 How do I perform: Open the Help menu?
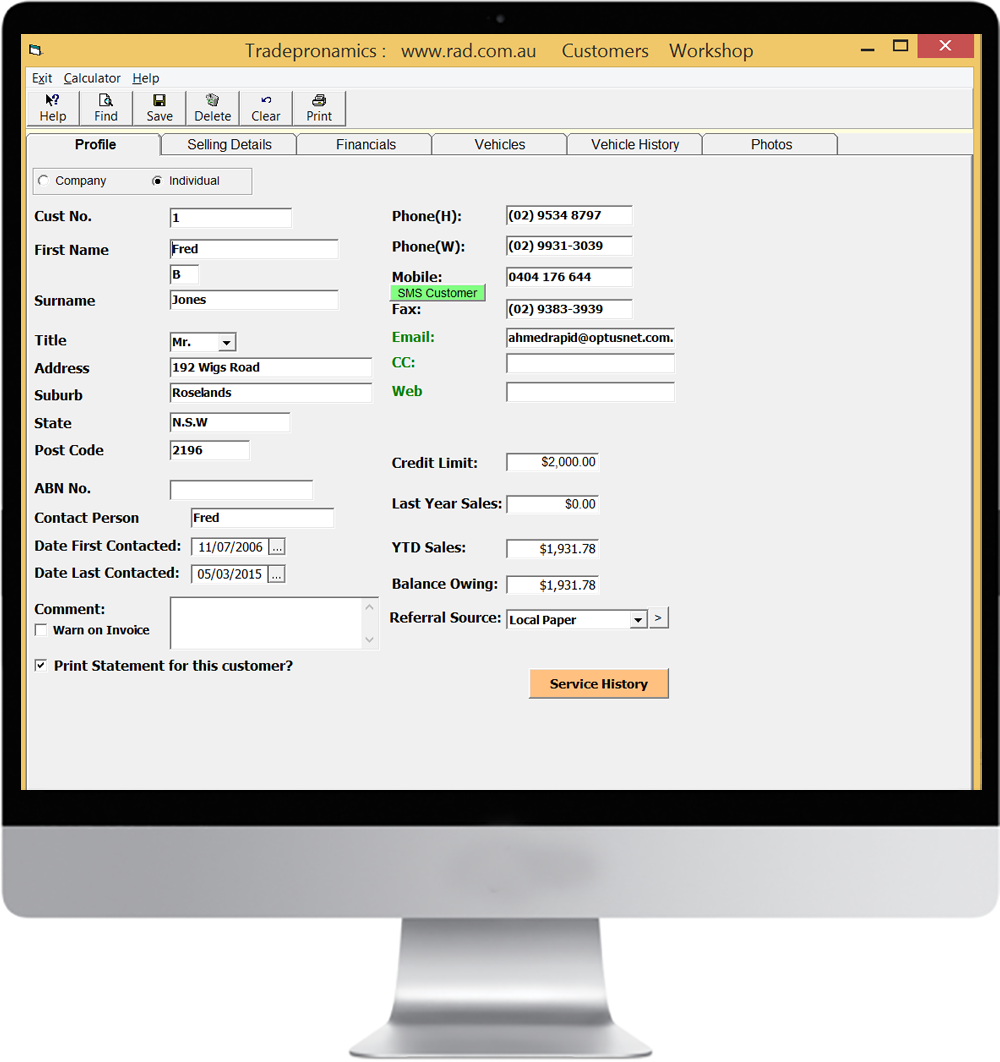coord(146,78)
